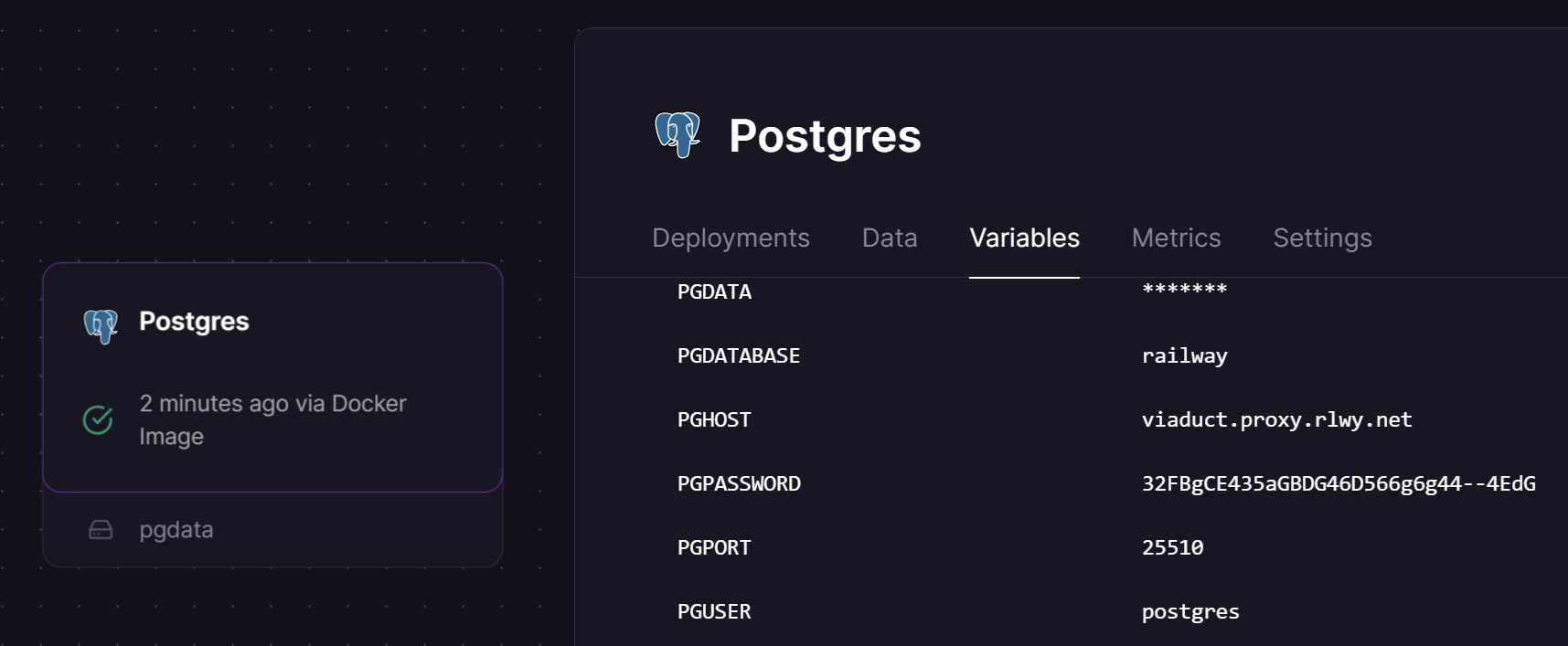Go to the Settings tab

(x=1322, y=238)
